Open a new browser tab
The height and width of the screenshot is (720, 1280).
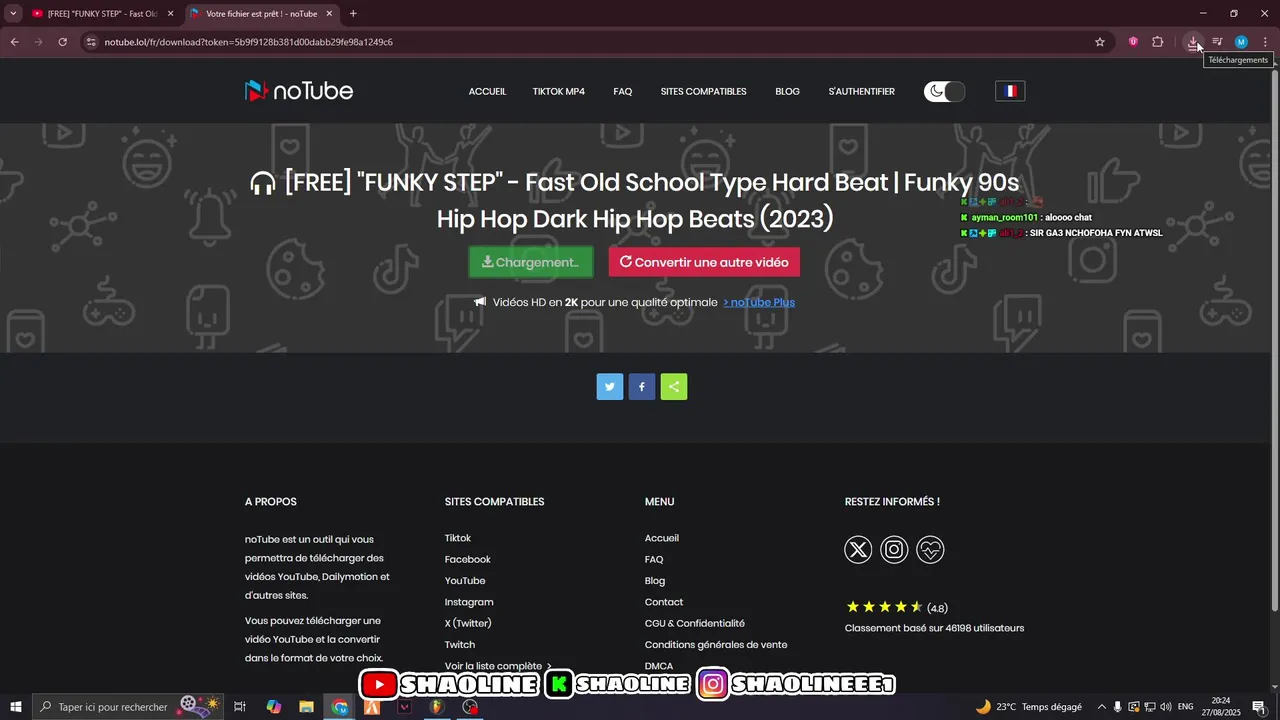point(353,14)
